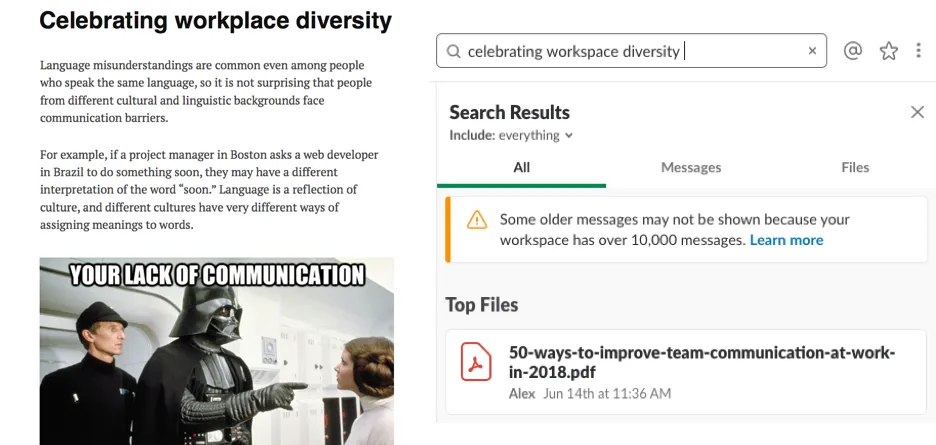
Task: Click the 'Jun 14th at 11:36 AM' timestamp
Action: [606, 393]
